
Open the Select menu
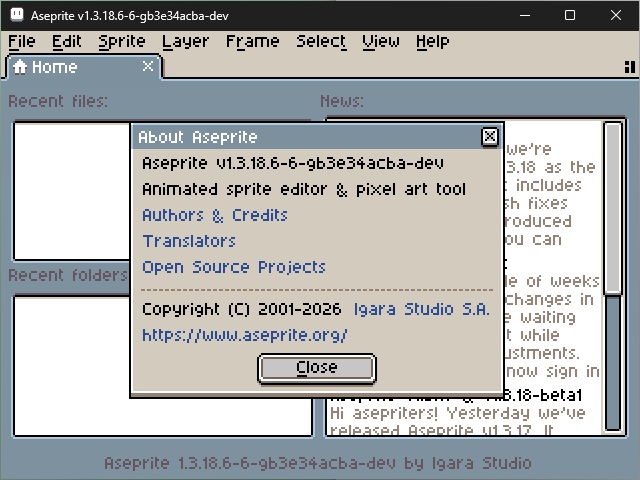[x=321, y=42]
